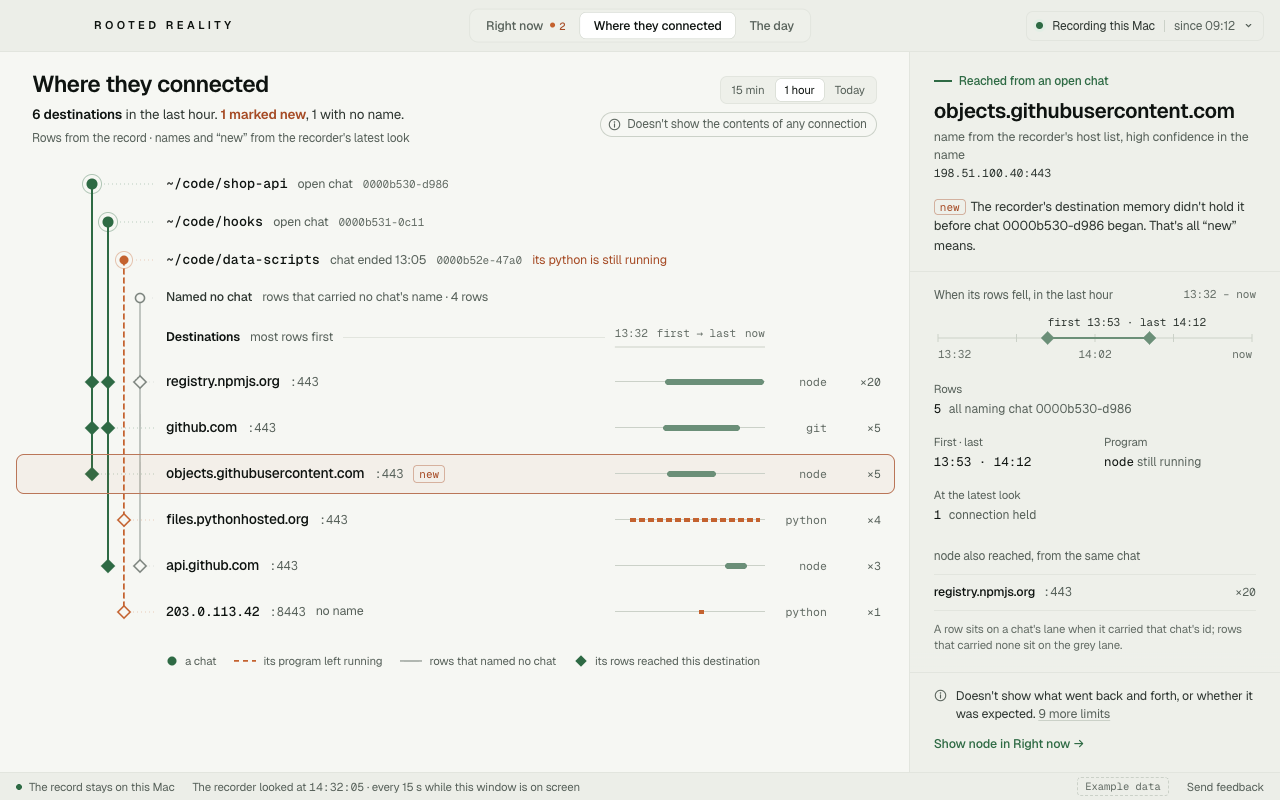The width and height of the screenshot is (1280, 800).
Task: Click the info icon beside limits note
Action: click(940, 696)
